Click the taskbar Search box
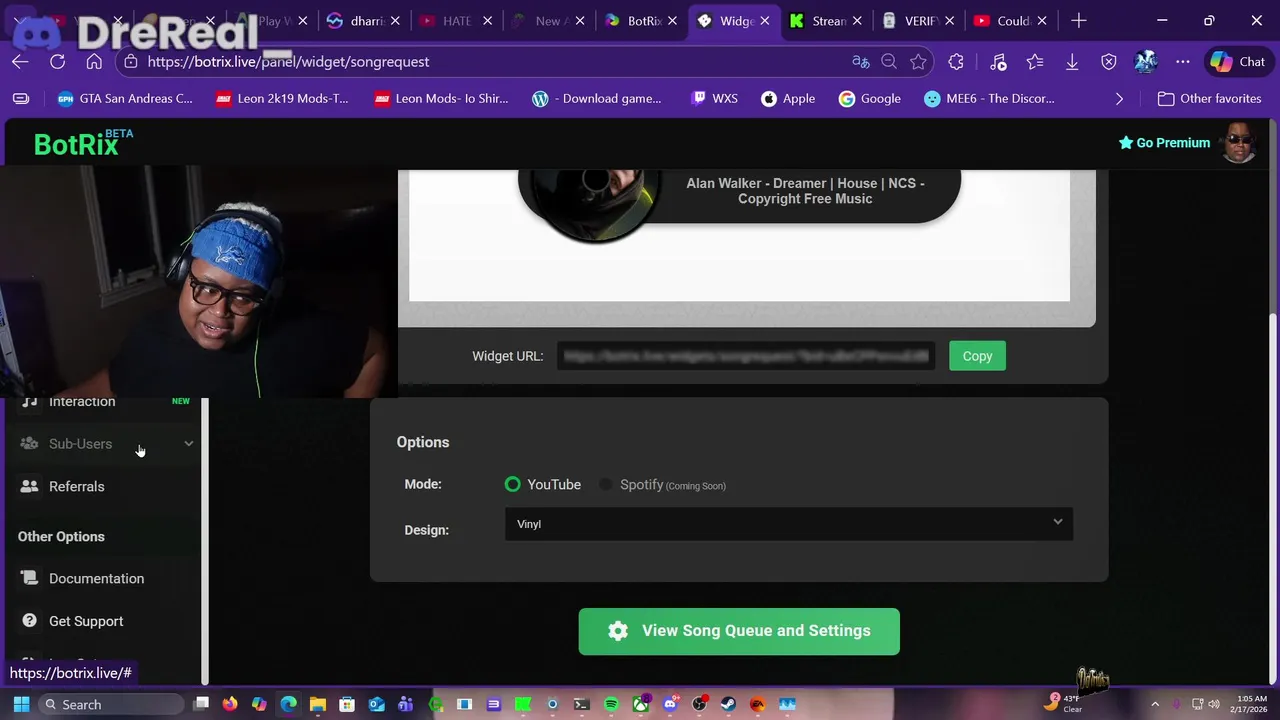Viewport: 1280px width, 720px height. 112,705
